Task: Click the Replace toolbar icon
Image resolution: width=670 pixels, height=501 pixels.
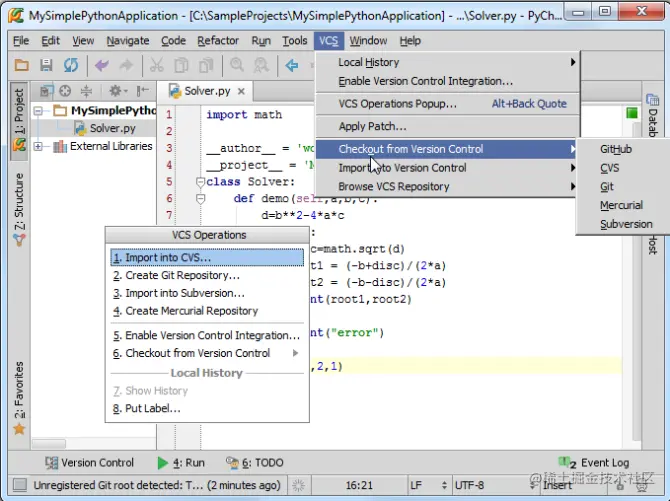Action: tap(261, 65)
